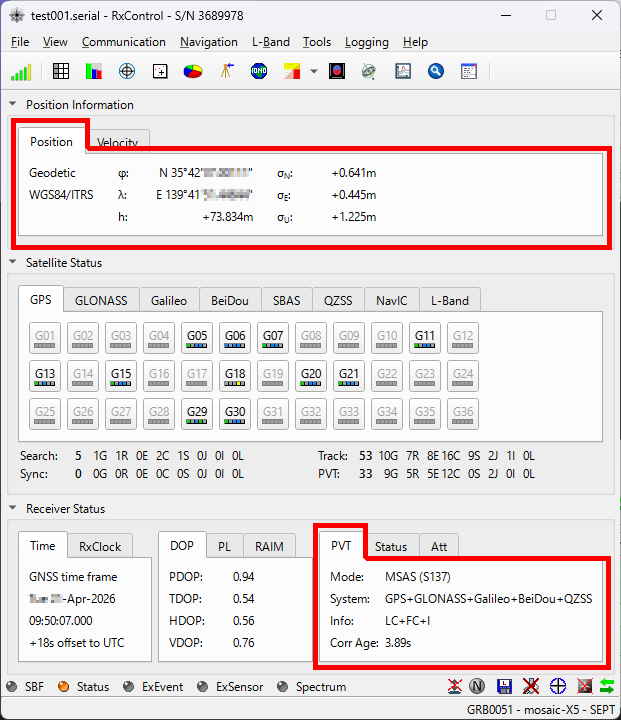Open the pie chart view icon
621x720 pixels.
click(193, 71)
